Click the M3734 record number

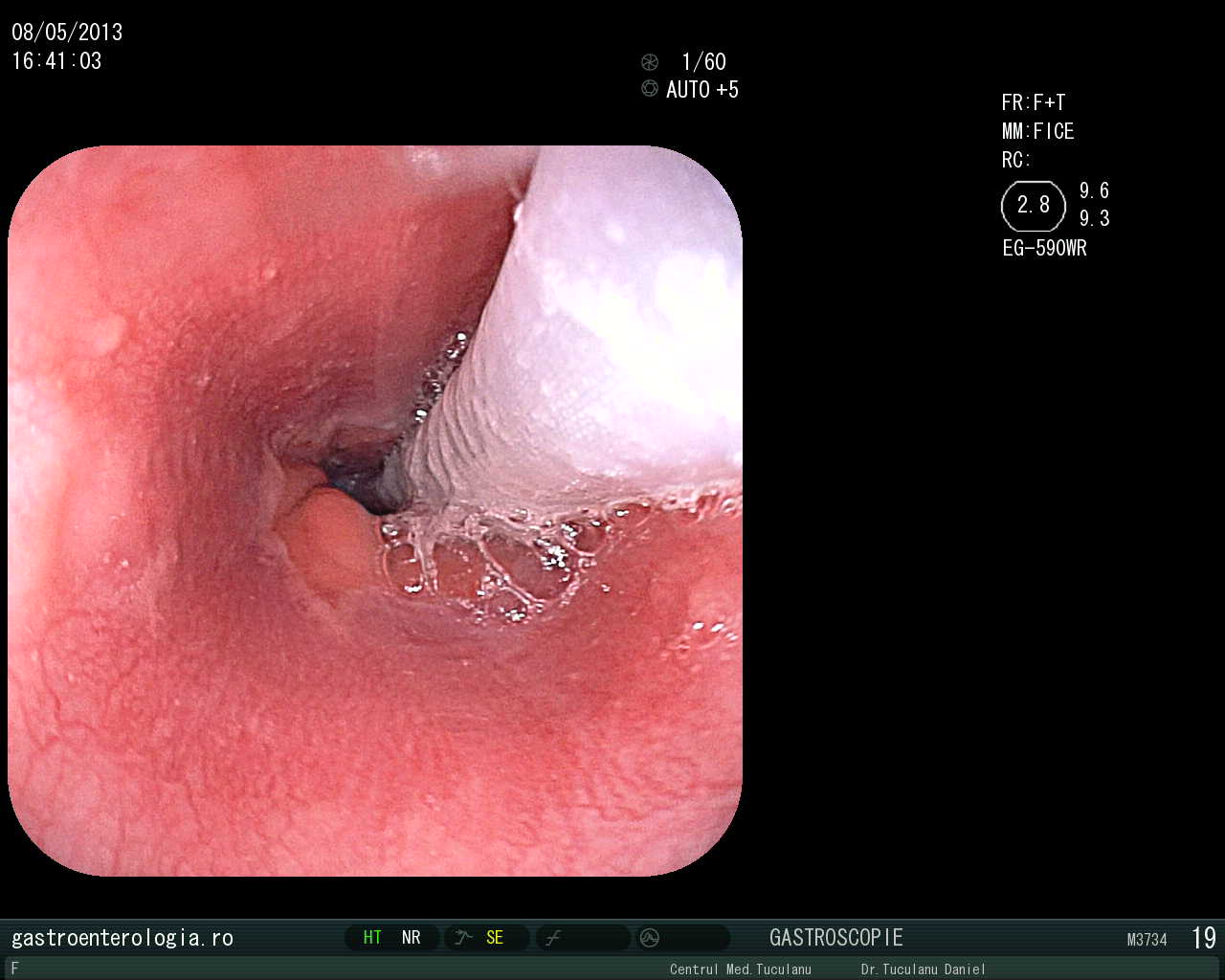(1147, 940)
